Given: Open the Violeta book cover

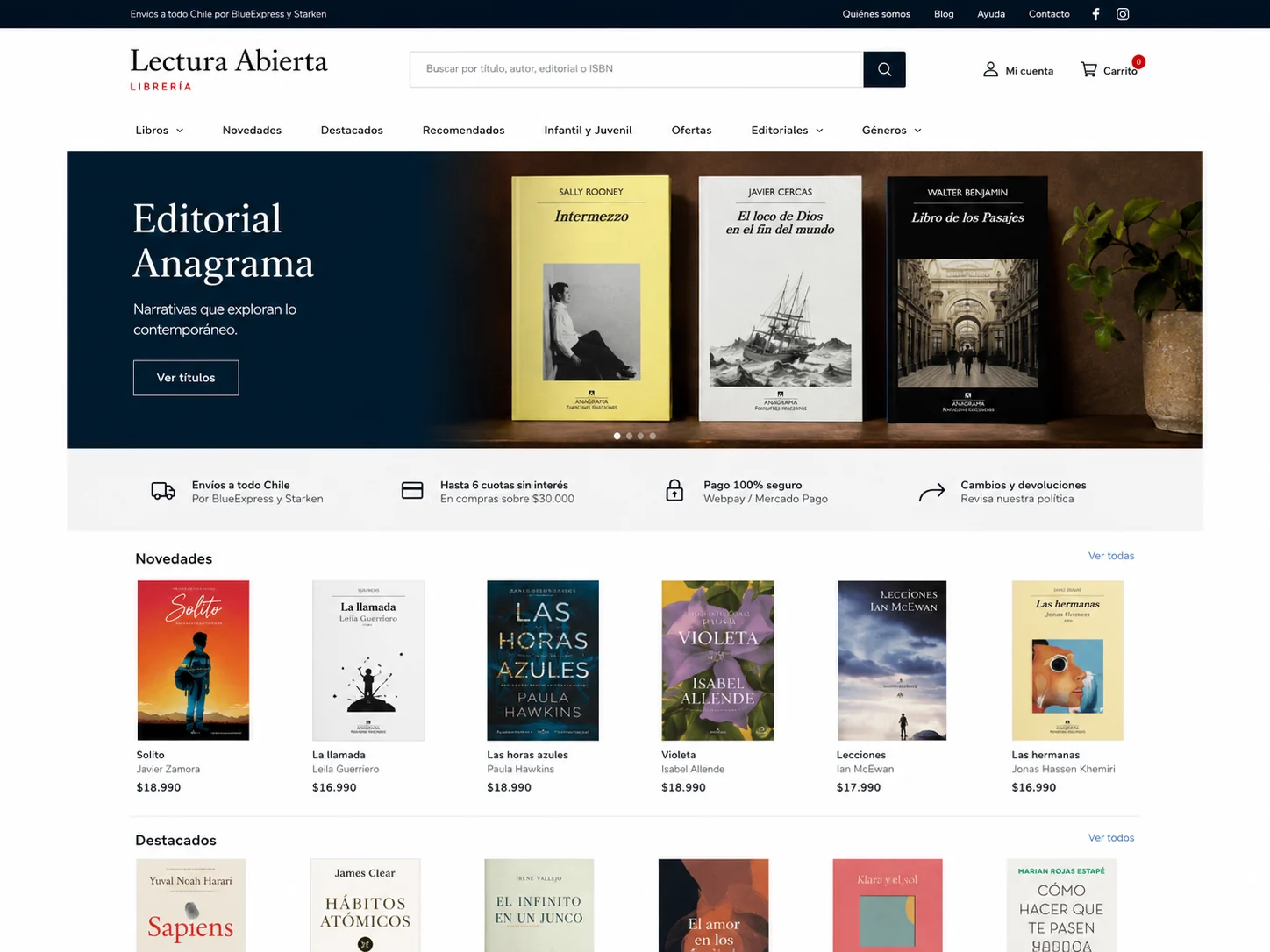Looking at the screenshot, I should [x=717, y=660].
